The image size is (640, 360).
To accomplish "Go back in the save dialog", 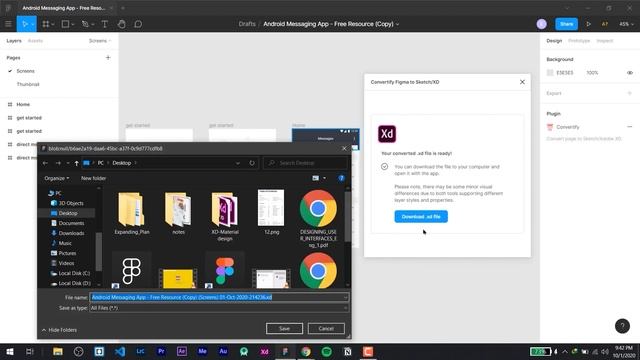I will click(x=45, y=163).
